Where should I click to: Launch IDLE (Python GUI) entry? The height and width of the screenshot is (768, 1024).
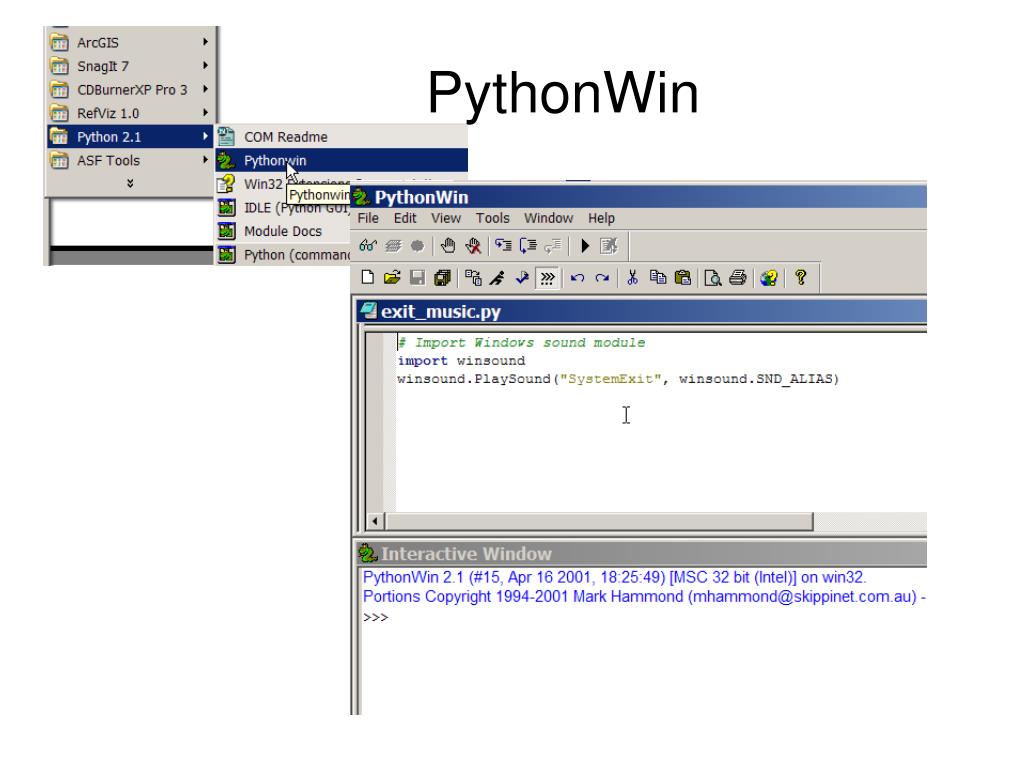283,208
